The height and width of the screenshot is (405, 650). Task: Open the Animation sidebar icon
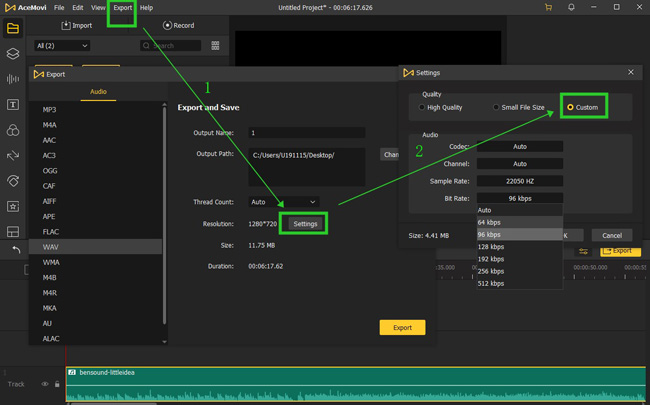[13, 181]
